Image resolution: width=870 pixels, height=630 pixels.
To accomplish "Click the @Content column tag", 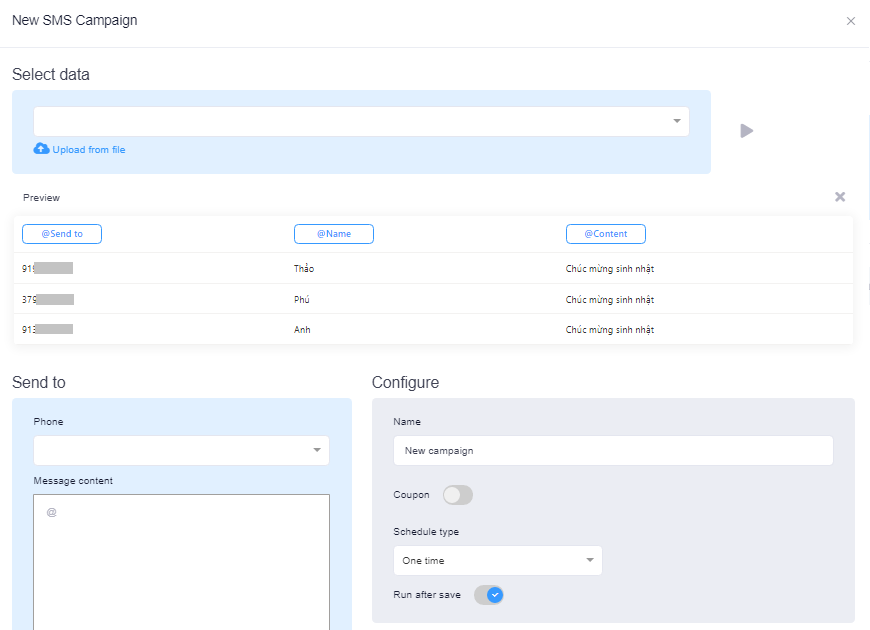I will 605,234.
